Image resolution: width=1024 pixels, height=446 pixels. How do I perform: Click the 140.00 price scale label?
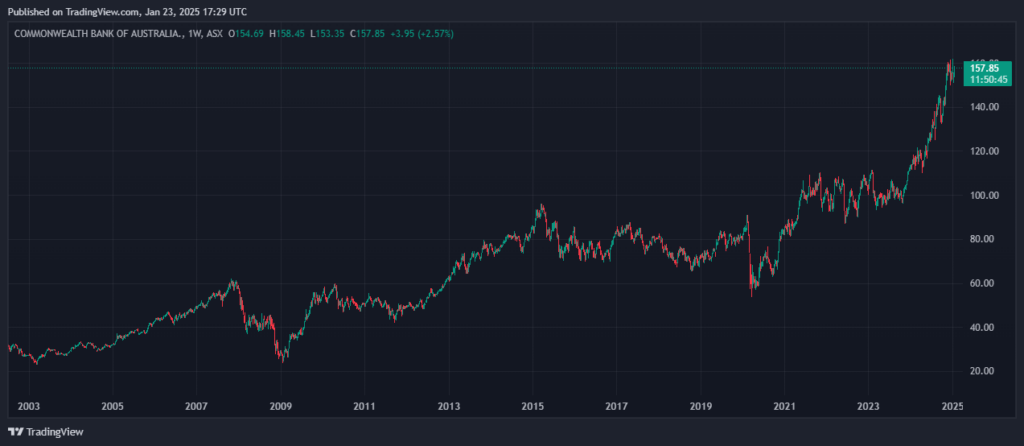click(985, 107)
